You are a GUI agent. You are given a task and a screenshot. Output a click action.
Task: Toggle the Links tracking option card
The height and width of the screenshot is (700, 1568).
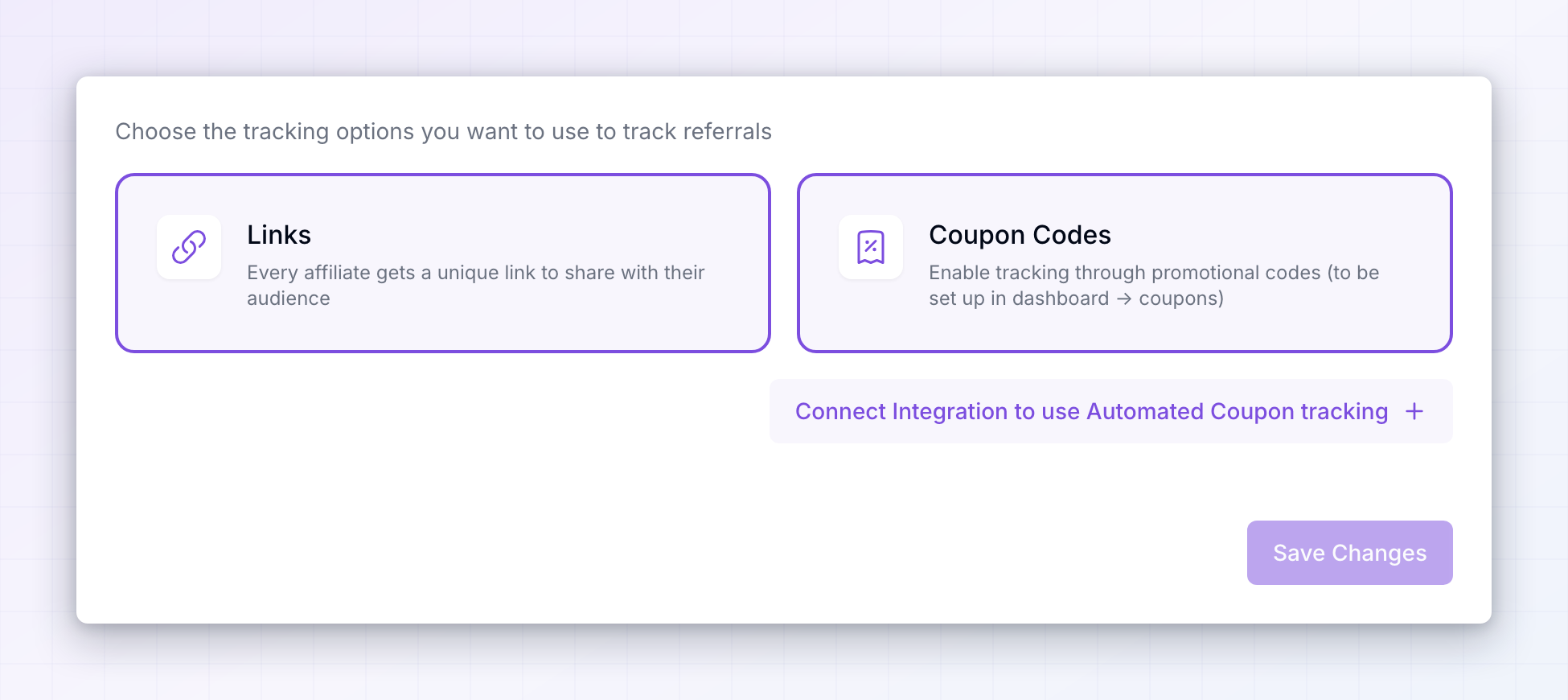(x=443, y=263)
